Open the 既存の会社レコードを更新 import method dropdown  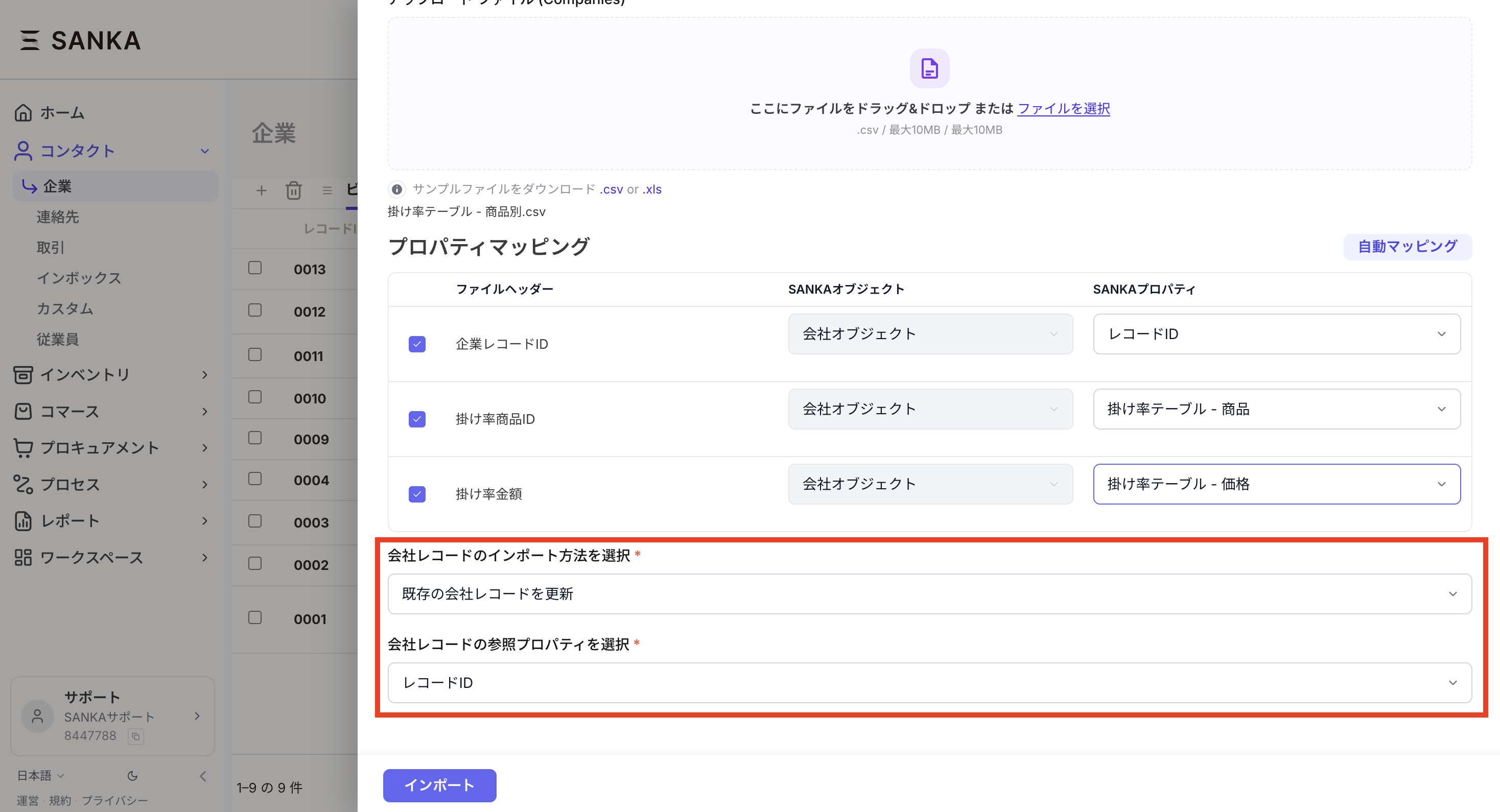(x=929, y=594)
